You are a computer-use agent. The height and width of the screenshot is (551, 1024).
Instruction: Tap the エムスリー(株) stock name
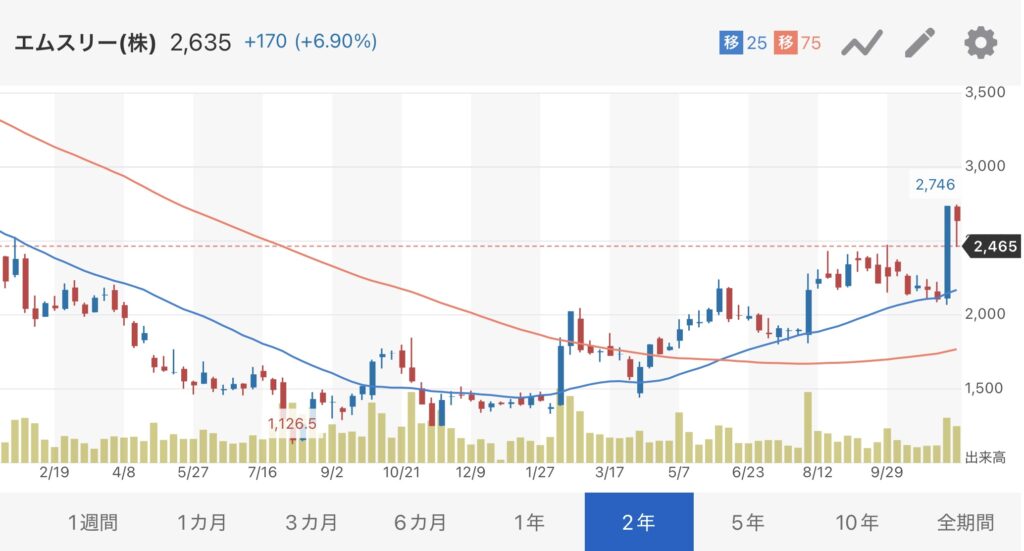[84, 43]
